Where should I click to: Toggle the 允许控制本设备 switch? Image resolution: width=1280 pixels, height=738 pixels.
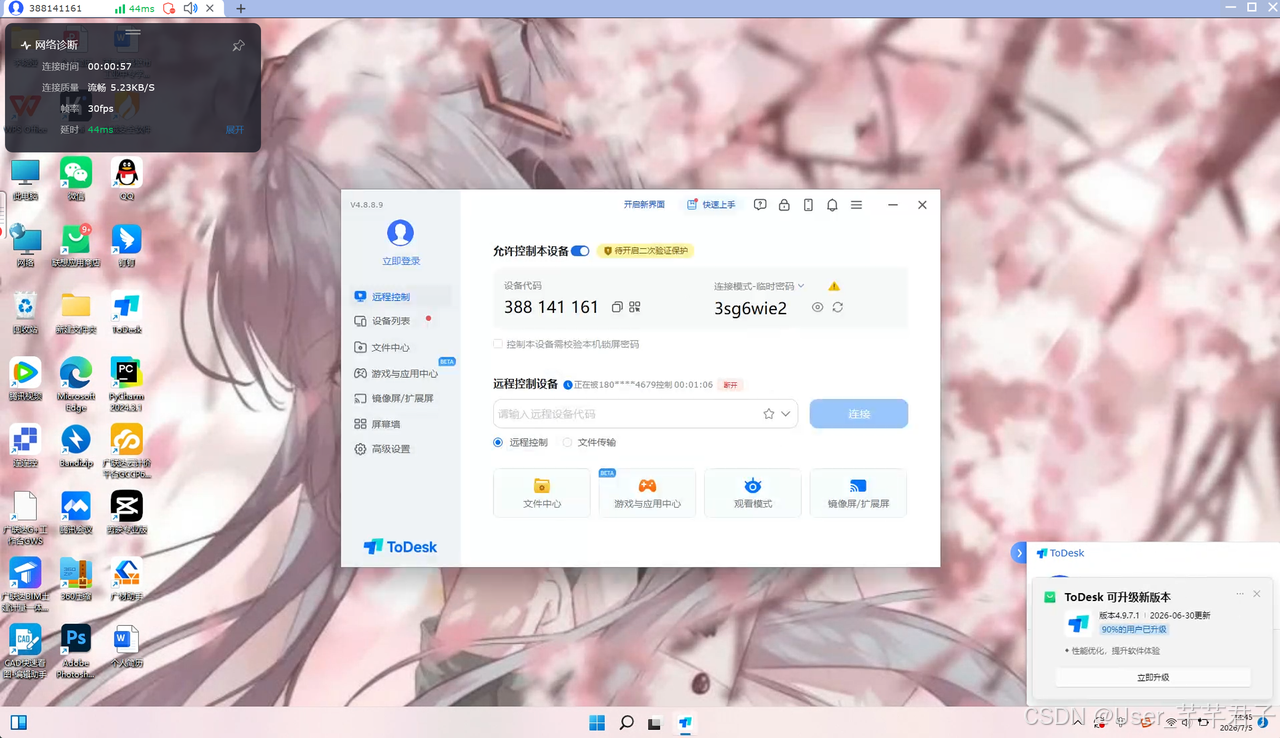pos(580,251)
